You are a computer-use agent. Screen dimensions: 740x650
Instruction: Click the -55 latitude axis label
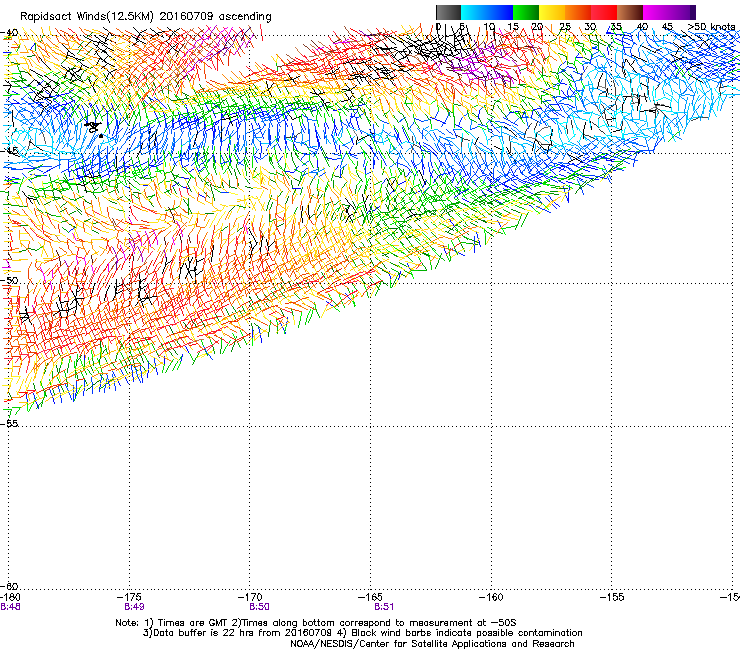pyautogui.click(x=9, y=423)
